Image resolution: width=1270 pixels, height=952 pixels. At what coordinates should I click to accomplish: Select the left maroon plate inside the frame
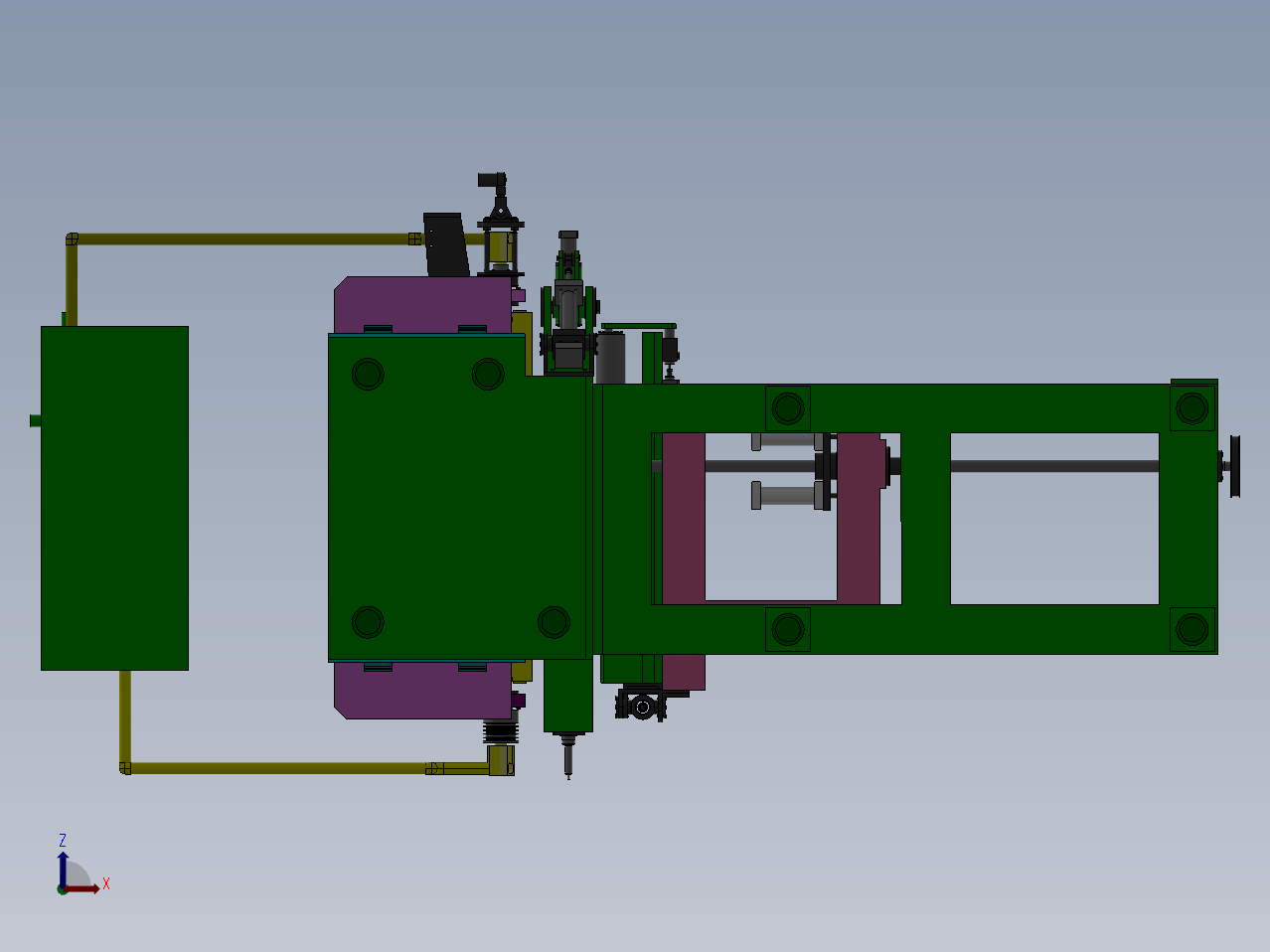click(684, 518)
